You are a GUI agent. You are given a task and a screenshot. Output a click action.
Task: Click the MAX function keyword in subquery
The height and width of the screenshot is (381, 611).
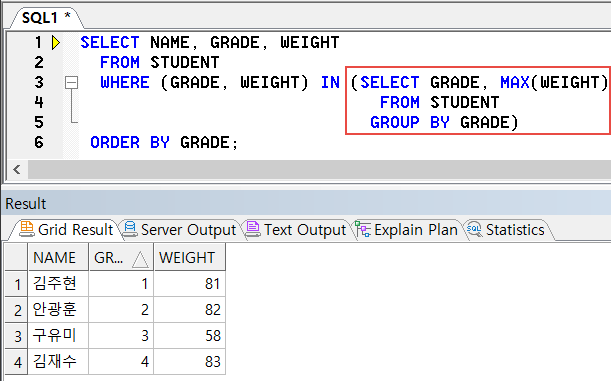point(514,83)
